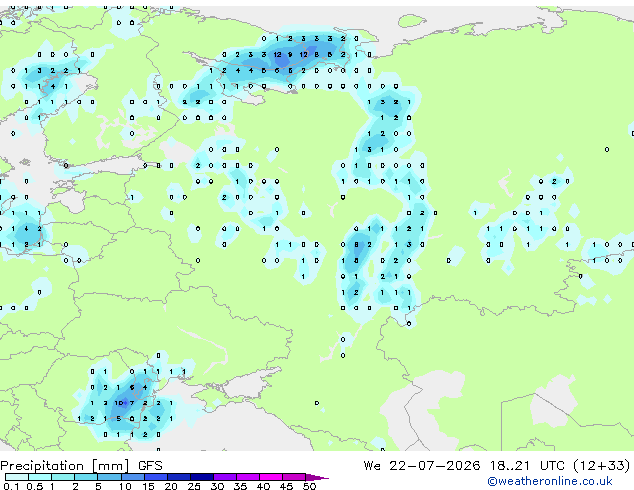Pick the magenta swatch between 40 and 45
This screenshot has height=490, width=634.
pos(271,477)
